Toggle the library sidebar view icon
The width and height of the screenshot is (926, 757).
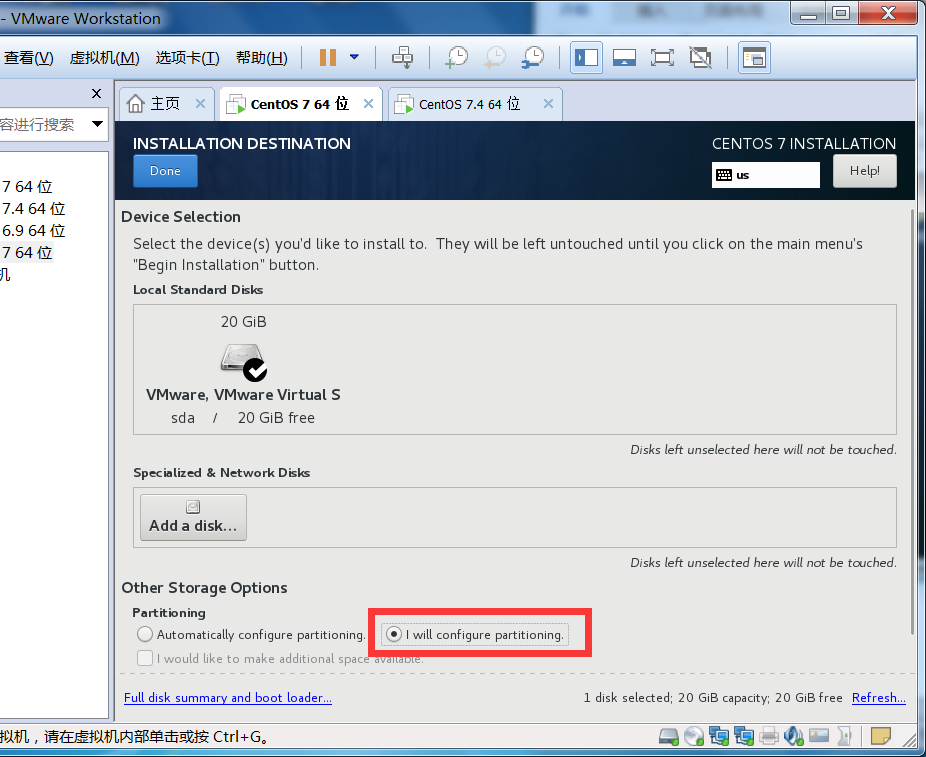click(586, 57)
